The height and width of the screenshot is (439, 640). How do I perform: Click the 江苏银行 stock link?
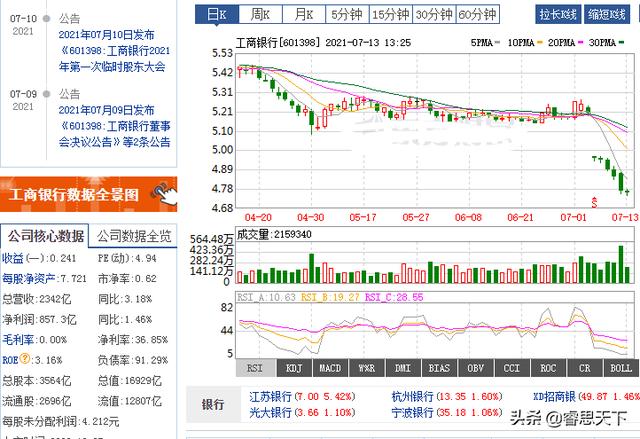coord(271,396)
